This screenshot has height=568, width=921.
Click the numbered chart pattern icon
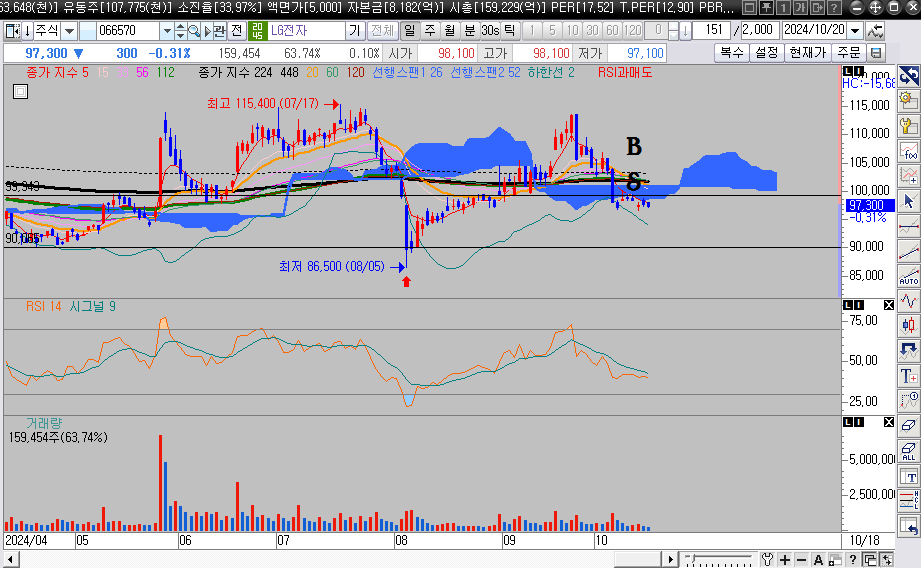pyautogui.click(x=909, y=401)
